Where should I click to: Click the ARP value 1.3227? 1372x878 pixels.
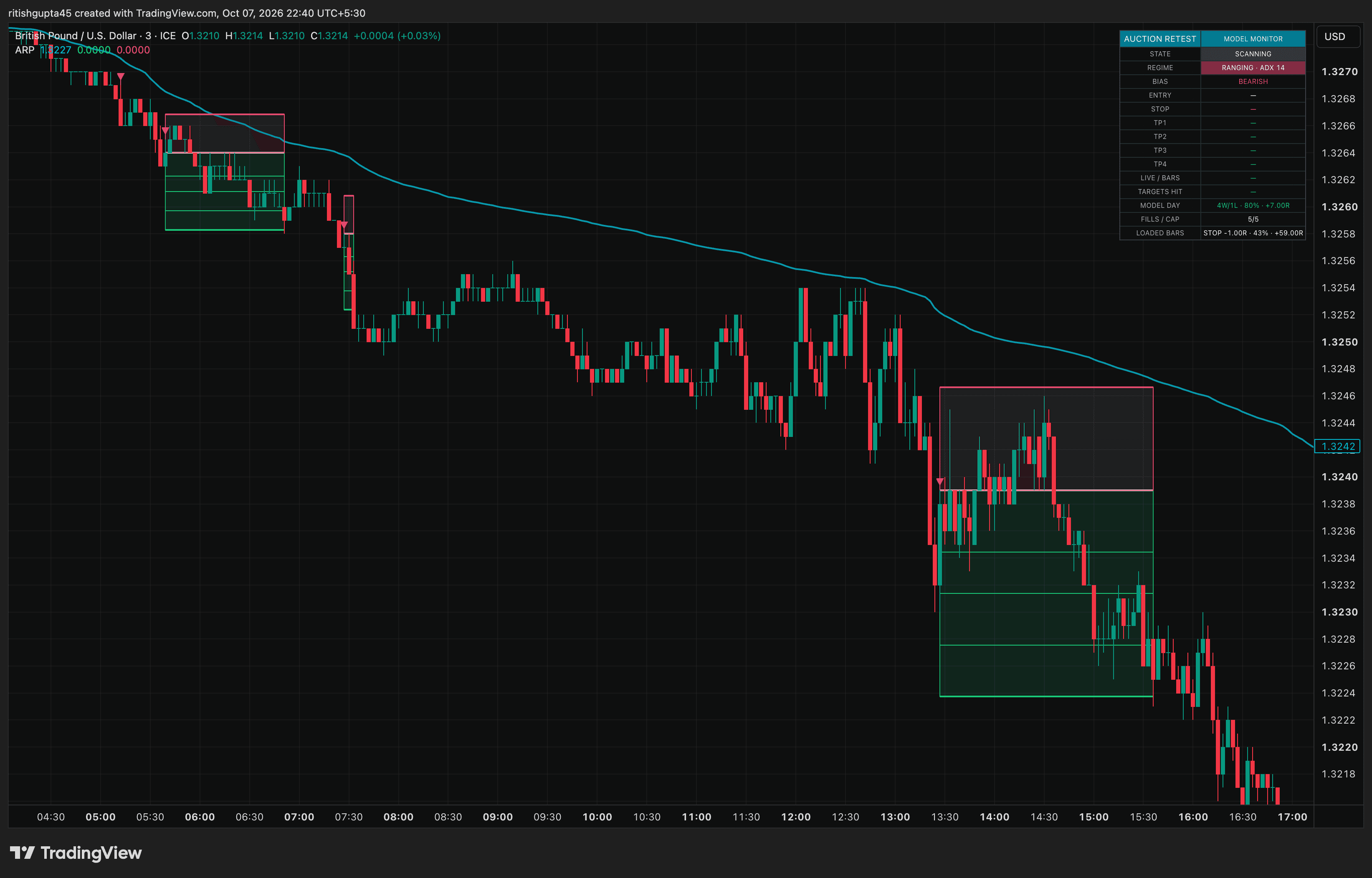pos(56,50)
